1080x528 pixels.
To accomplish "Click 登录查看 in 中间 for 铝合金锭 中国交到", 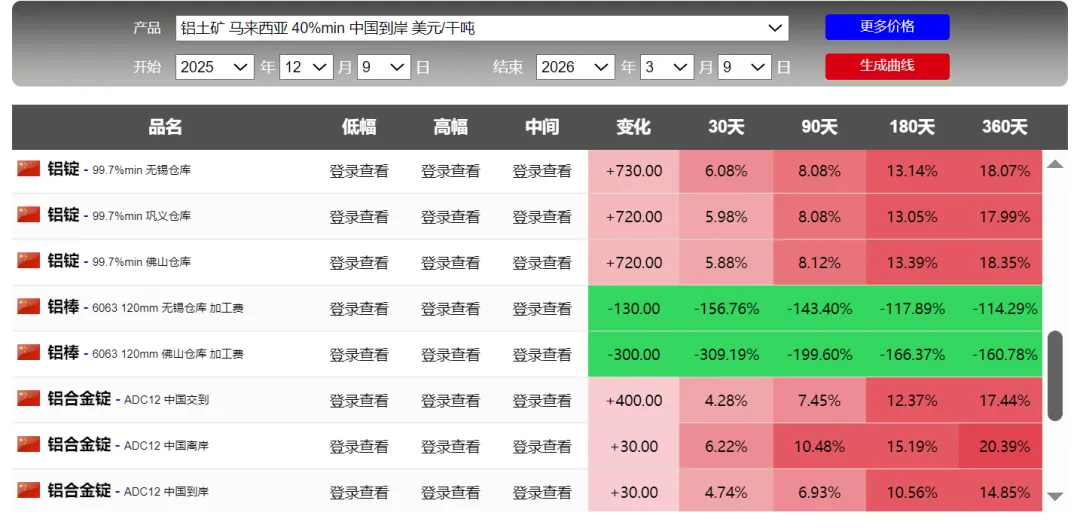I will coord(542,401).
